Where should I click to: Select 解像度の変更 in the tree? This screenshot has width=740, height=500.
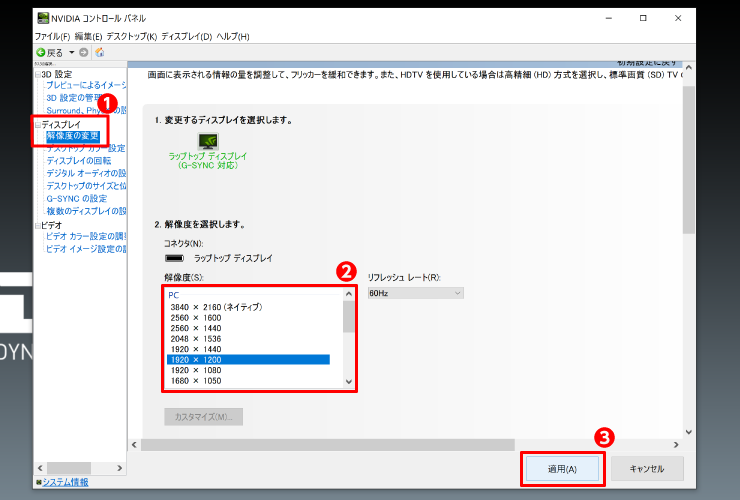pos(73,136)
